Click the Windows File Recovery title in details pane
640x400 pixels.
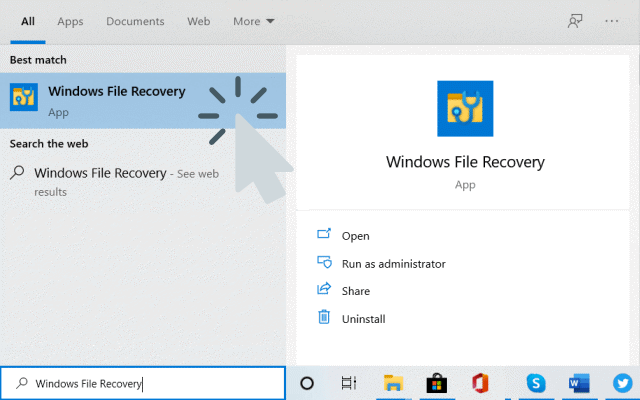coord(465,162)
